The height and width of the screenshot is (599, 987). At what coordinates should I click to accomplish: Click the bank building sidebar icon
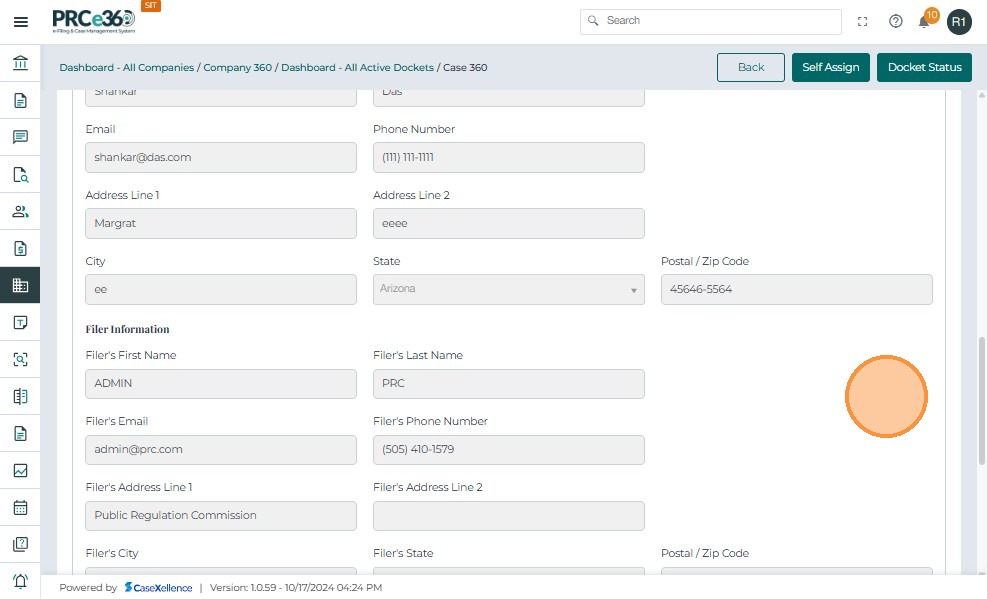[x=20, y=64]
